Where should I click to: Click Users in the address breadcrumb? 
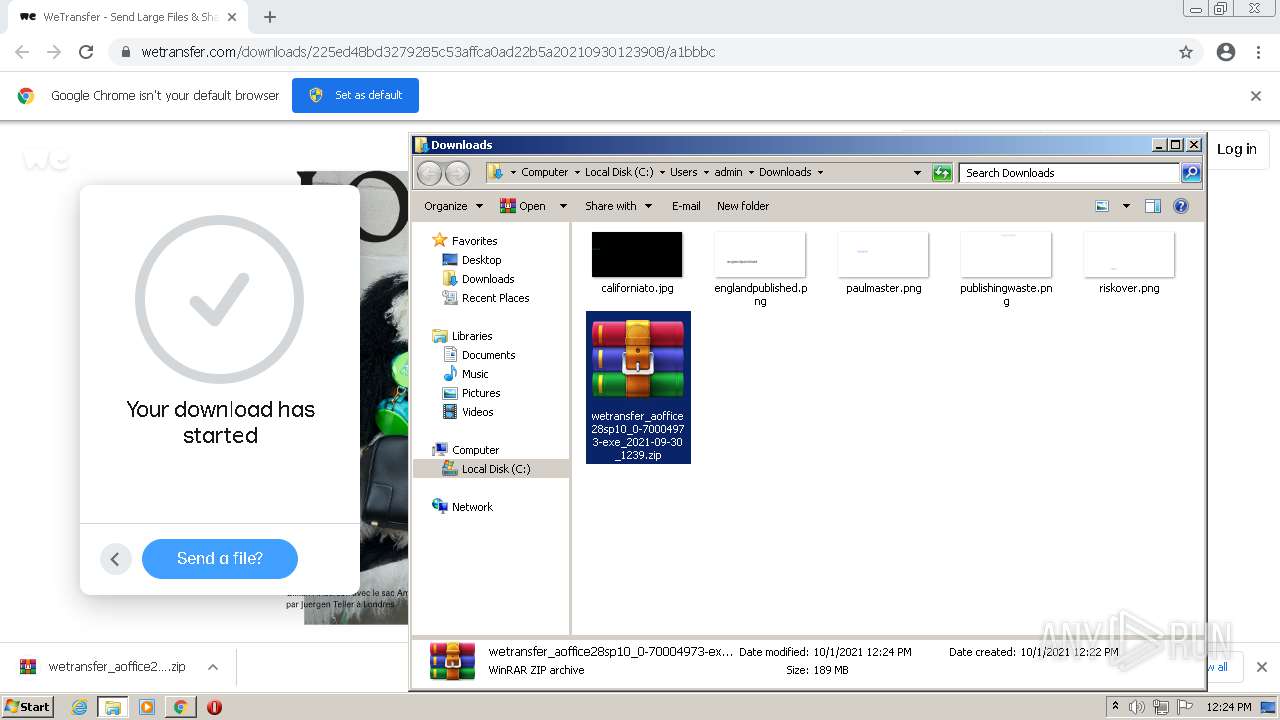coord(684,172)
